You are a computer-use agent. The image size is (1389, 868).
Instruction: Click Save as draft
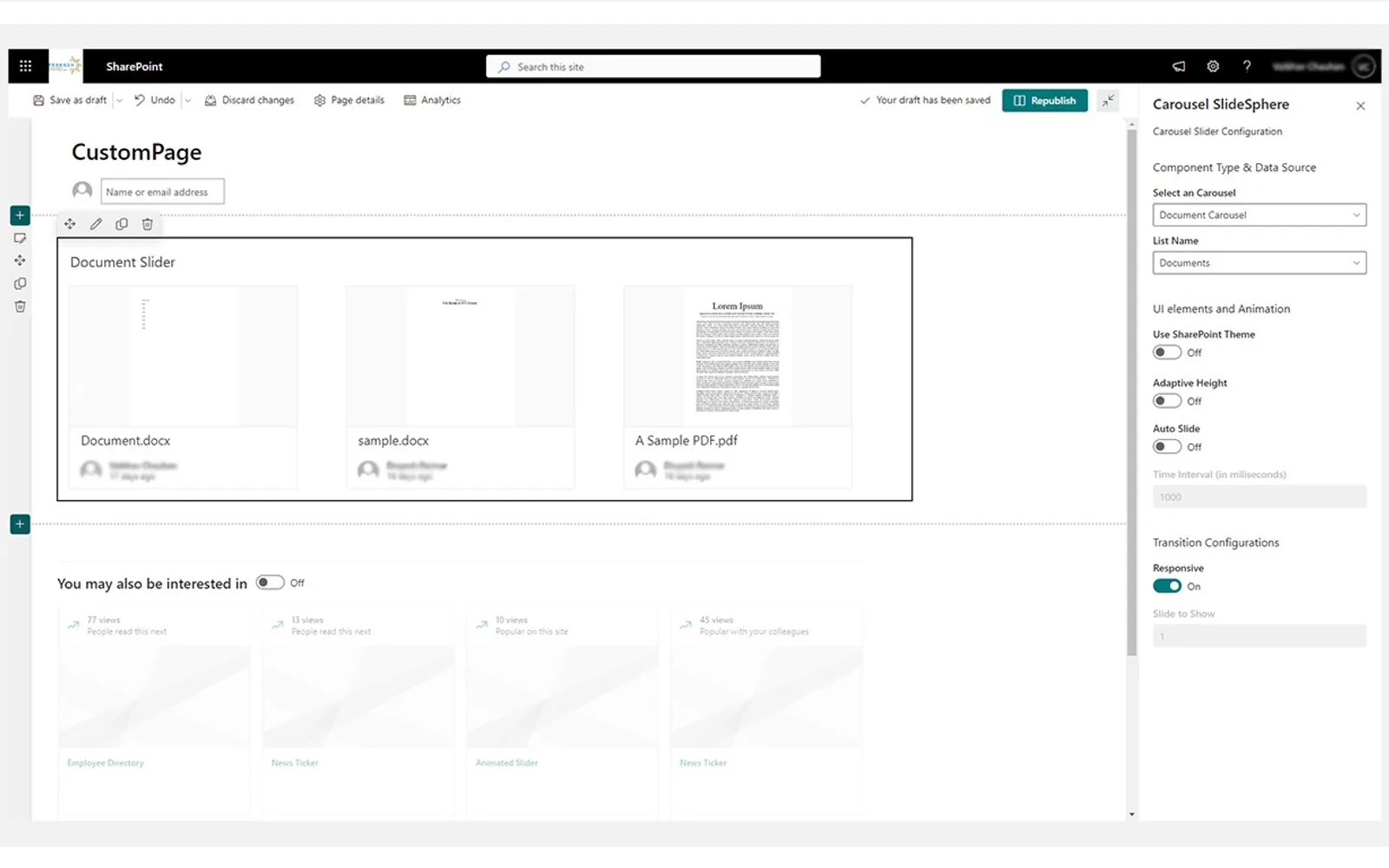pyautogui.click(x=69, y=101)
